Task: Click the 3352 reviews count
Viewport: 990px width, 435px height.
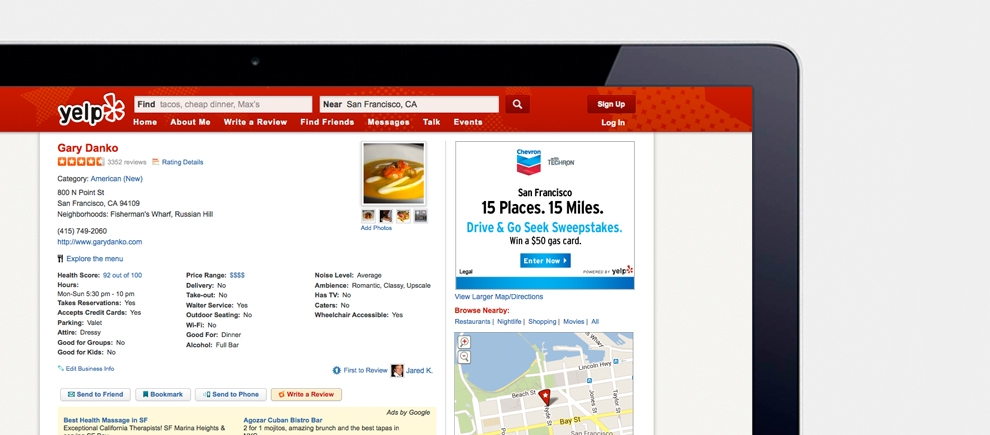Action: (x=127, y=162)
